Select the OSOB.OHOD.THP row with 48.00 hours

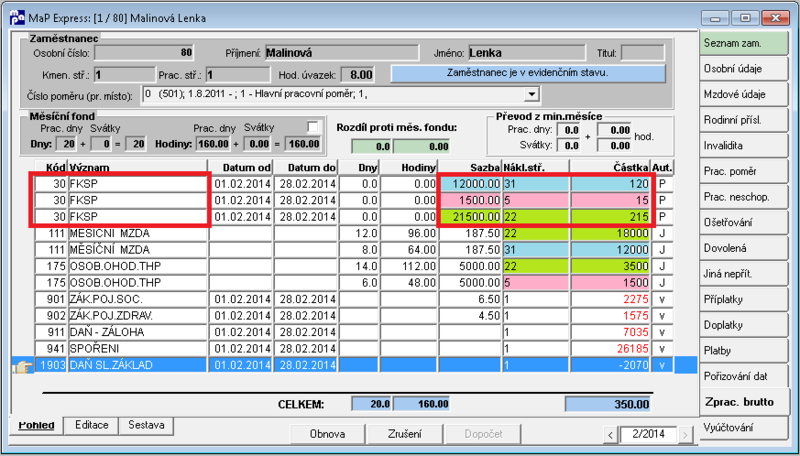coord(354,283)
